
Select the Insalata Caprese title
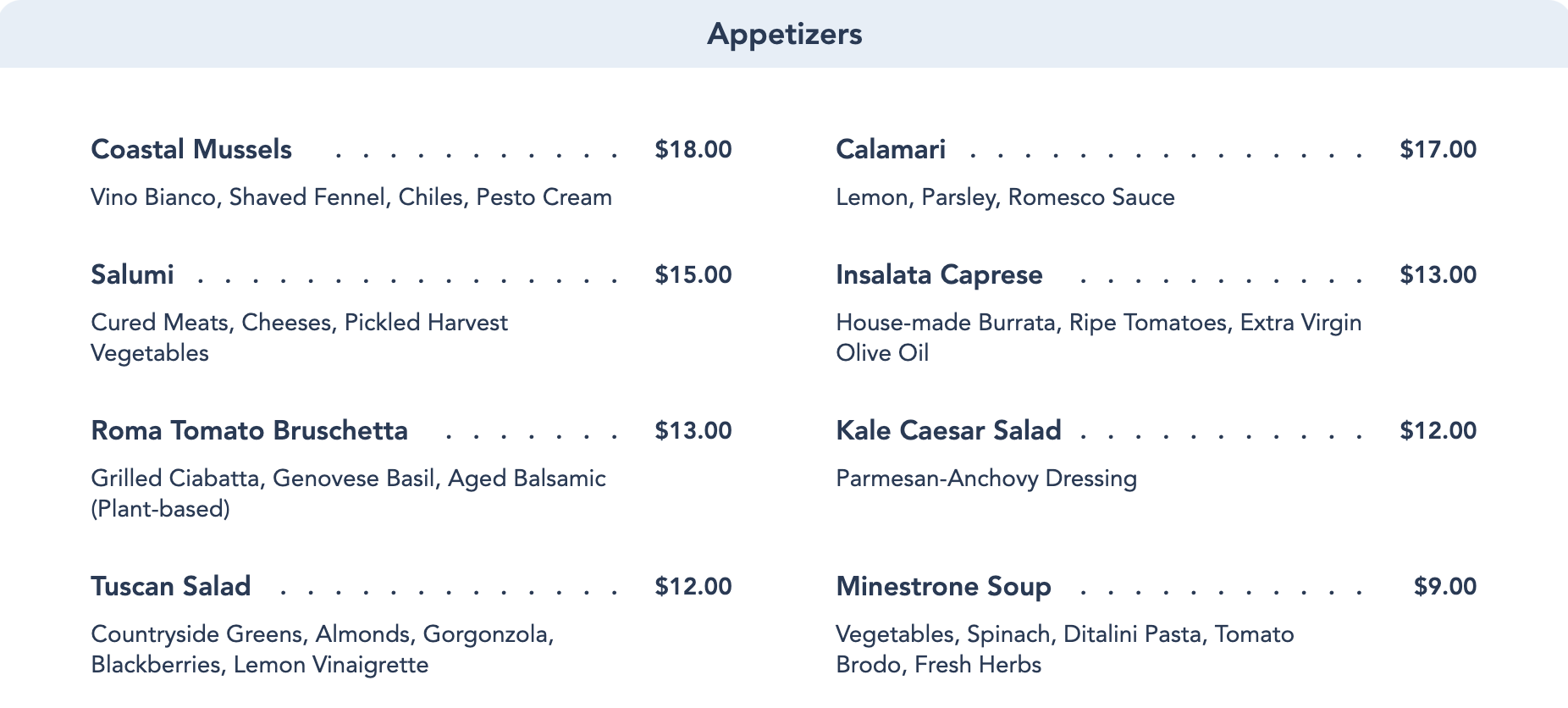tap(938, 274)
